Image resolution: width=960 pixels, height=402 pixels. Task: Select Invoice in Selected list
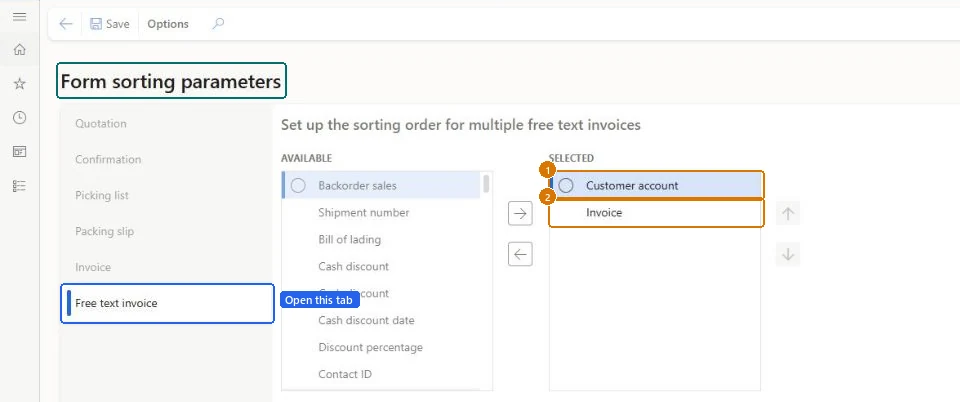coord(656,213)
